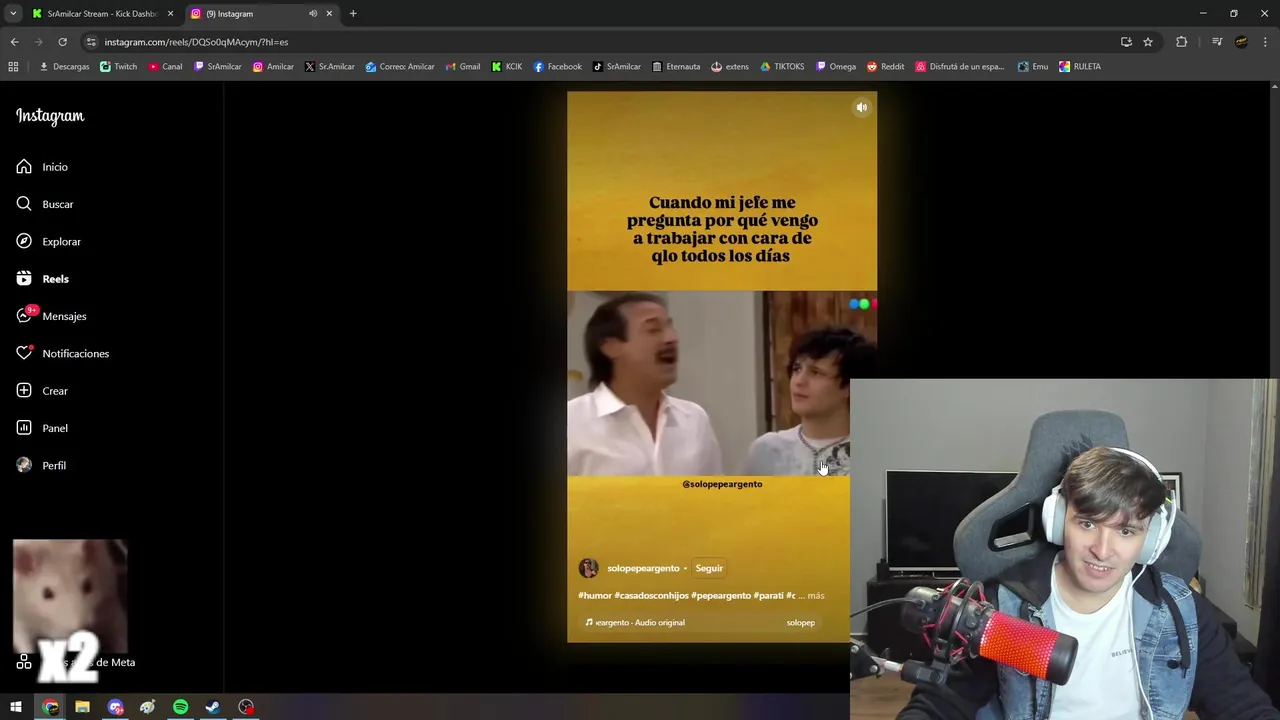Open Steam from the taskbar

213,707
